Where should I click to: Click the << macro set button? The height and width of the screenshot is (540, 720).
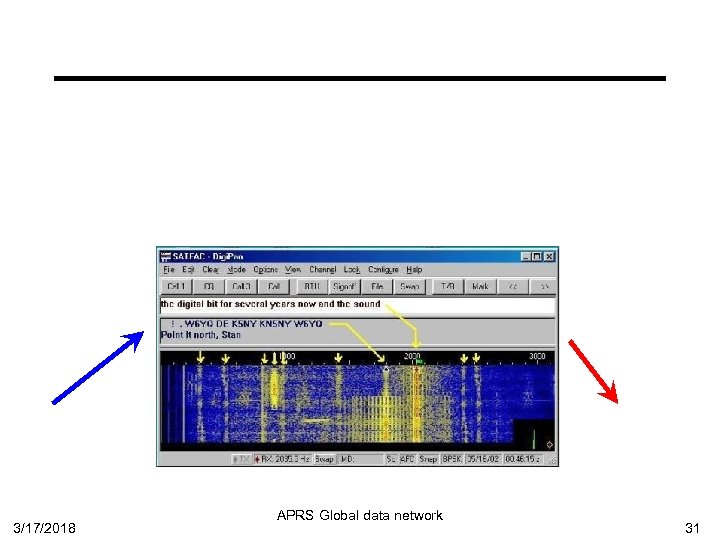[513, 287]
